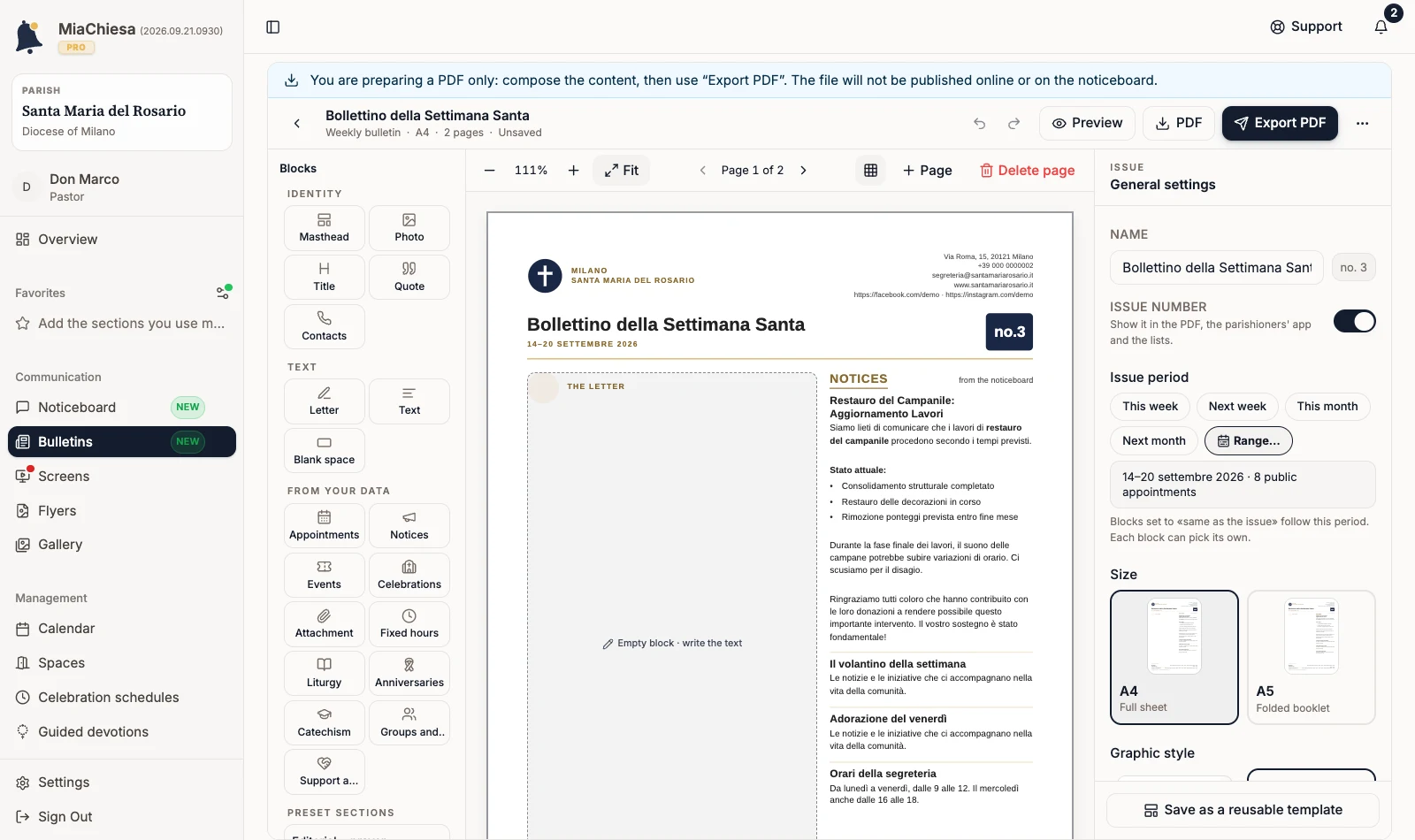This screenshot has width=1415, height=840.
Task: Open the three-dots more menu
Action: pos(1362,124)
